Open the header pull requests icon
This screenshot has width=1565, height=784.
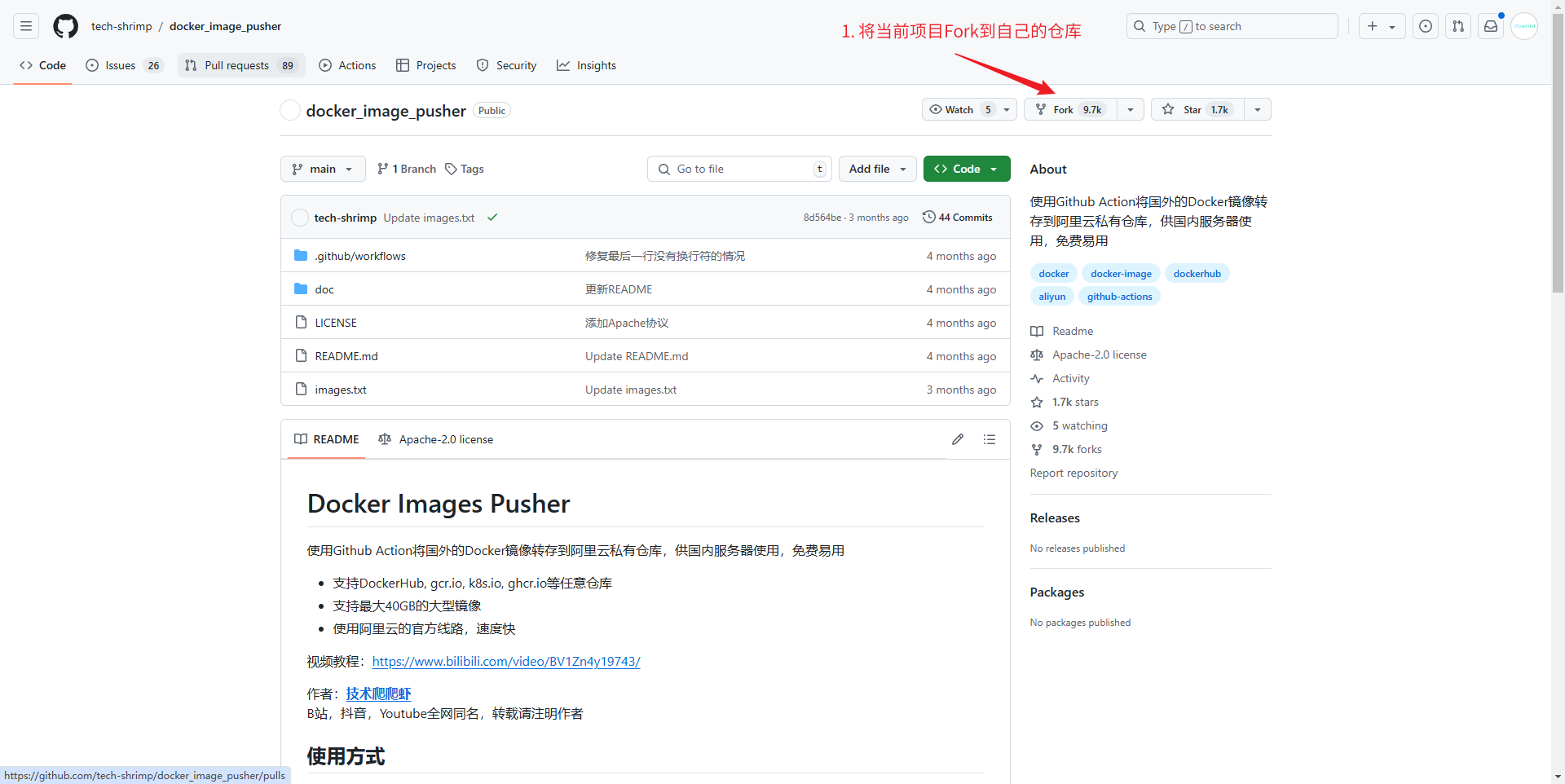pyautogui.click(x=1457, y=26)
